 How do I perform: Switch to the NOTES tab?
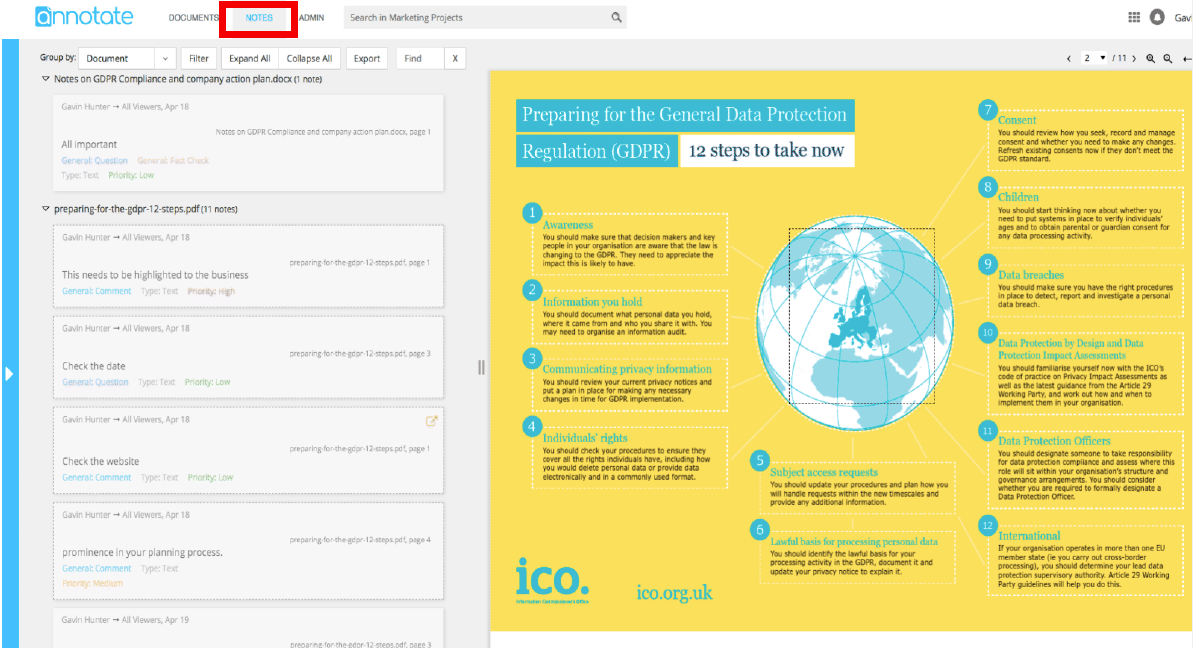(x=259, y=17)
